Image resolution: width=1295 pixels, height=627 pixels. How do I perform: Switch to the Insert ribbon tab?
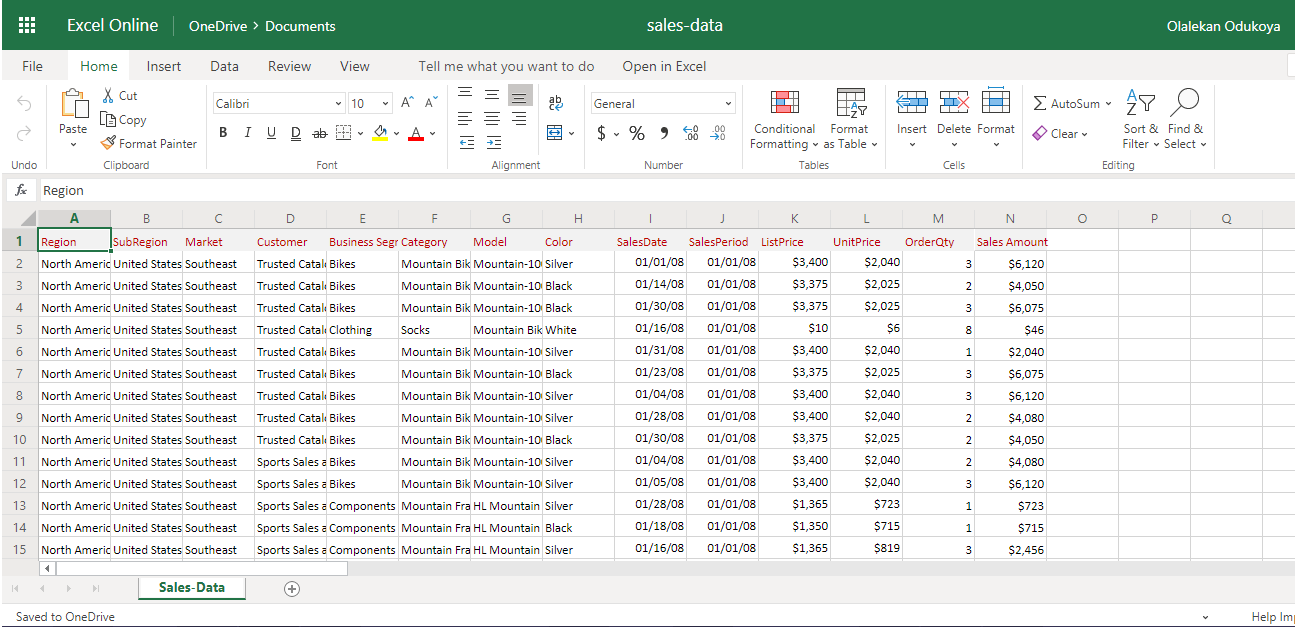pyautogui.click(x=163, y=66)
